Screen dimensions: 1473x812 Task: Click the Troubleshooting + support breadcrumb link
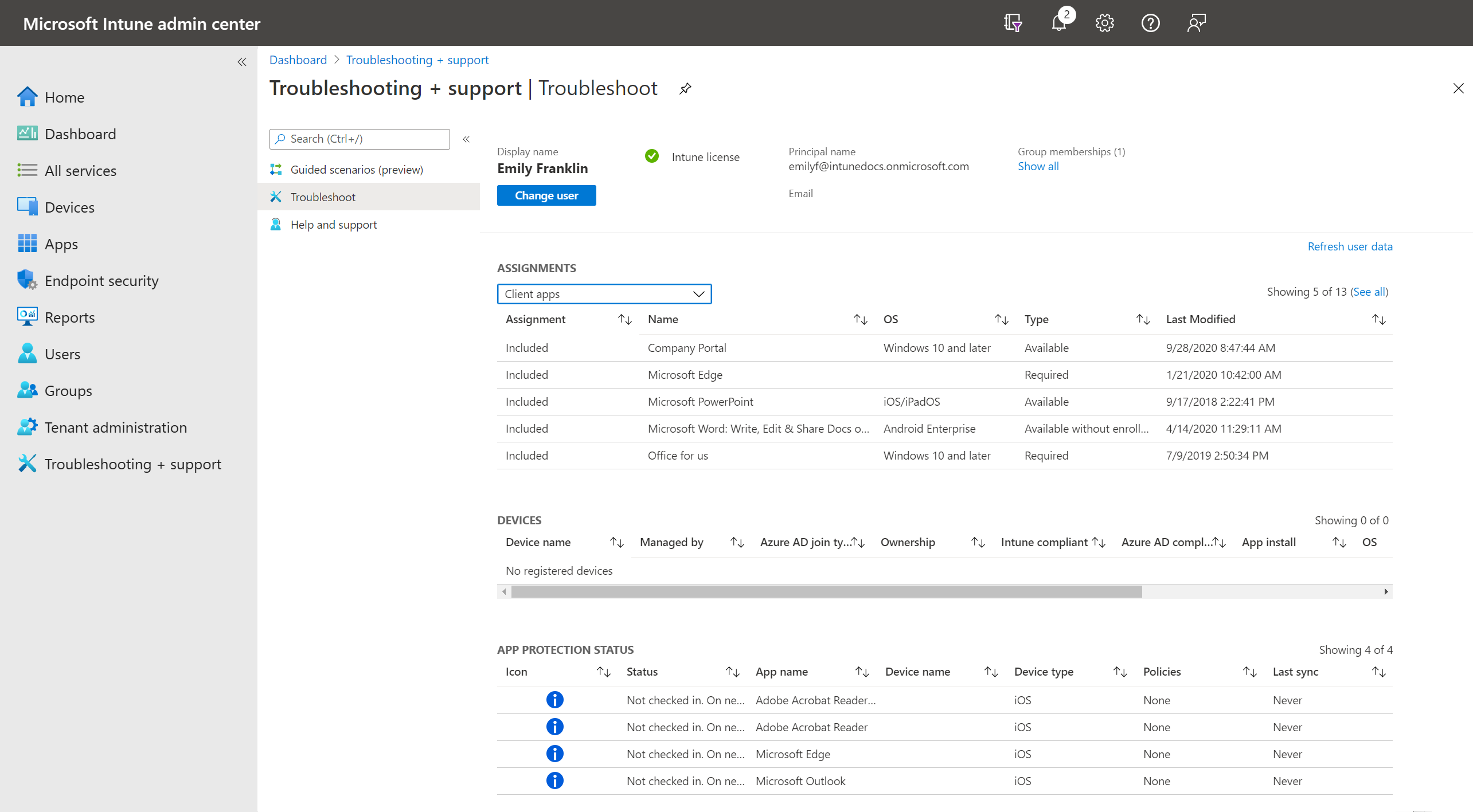pyautogui.click(x=417, y=60)
